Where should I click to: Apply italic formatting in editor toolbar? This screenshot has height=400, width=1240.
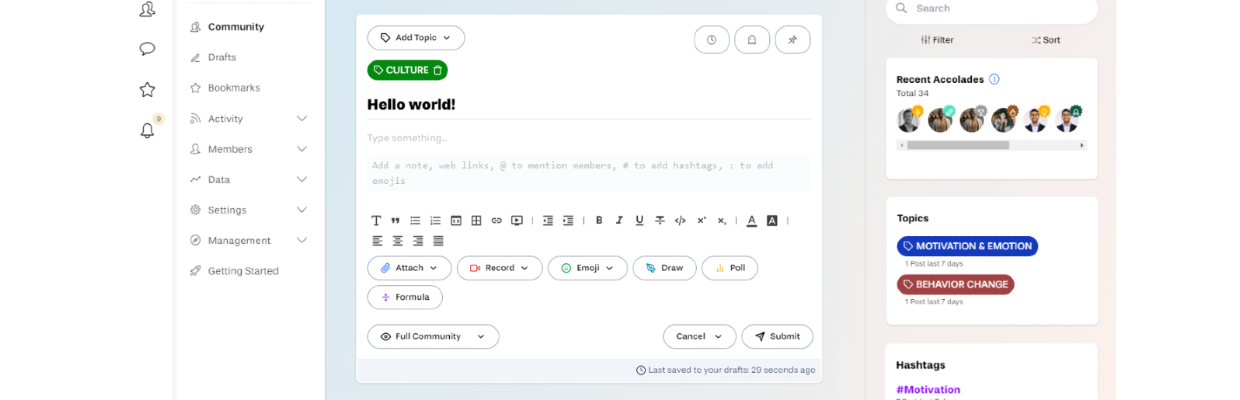[x=619, y=220]
